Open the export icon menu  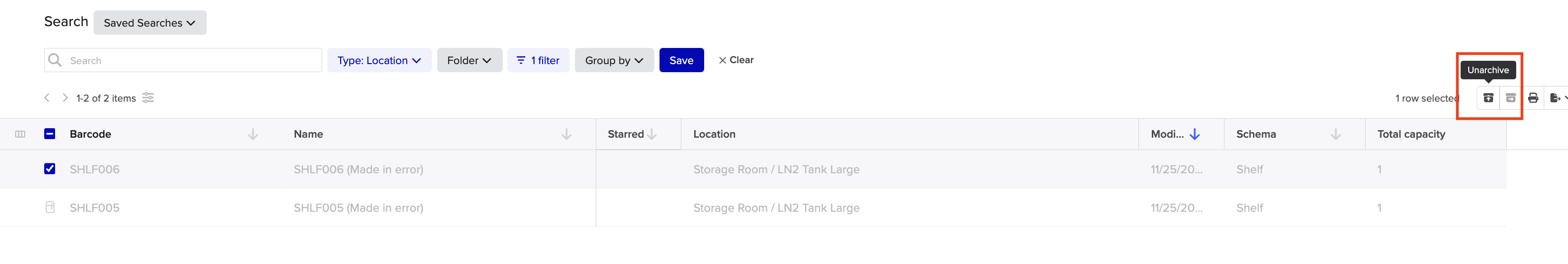click(x=1557, y=98)
